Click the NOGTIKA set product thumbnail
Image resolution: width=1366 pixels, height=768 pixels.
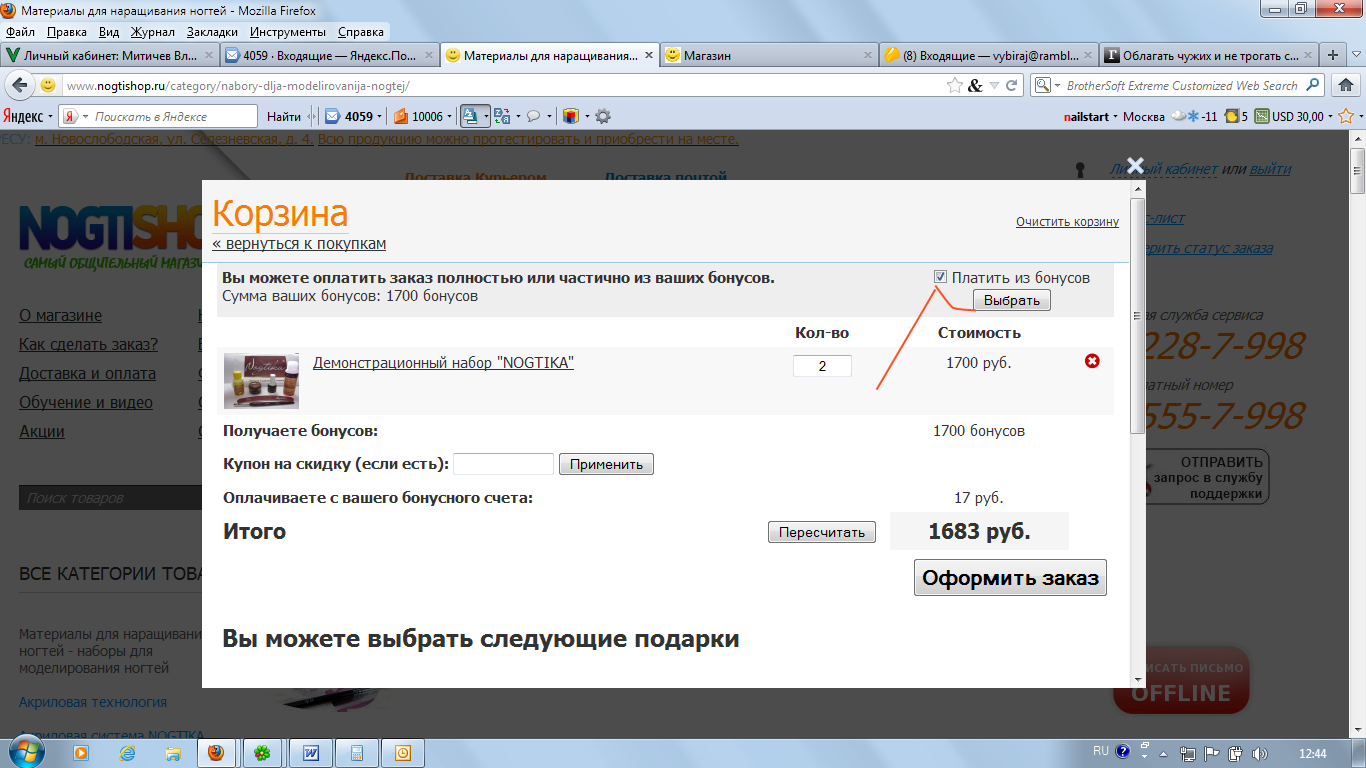pyautogui.click(x=261, y=381)
